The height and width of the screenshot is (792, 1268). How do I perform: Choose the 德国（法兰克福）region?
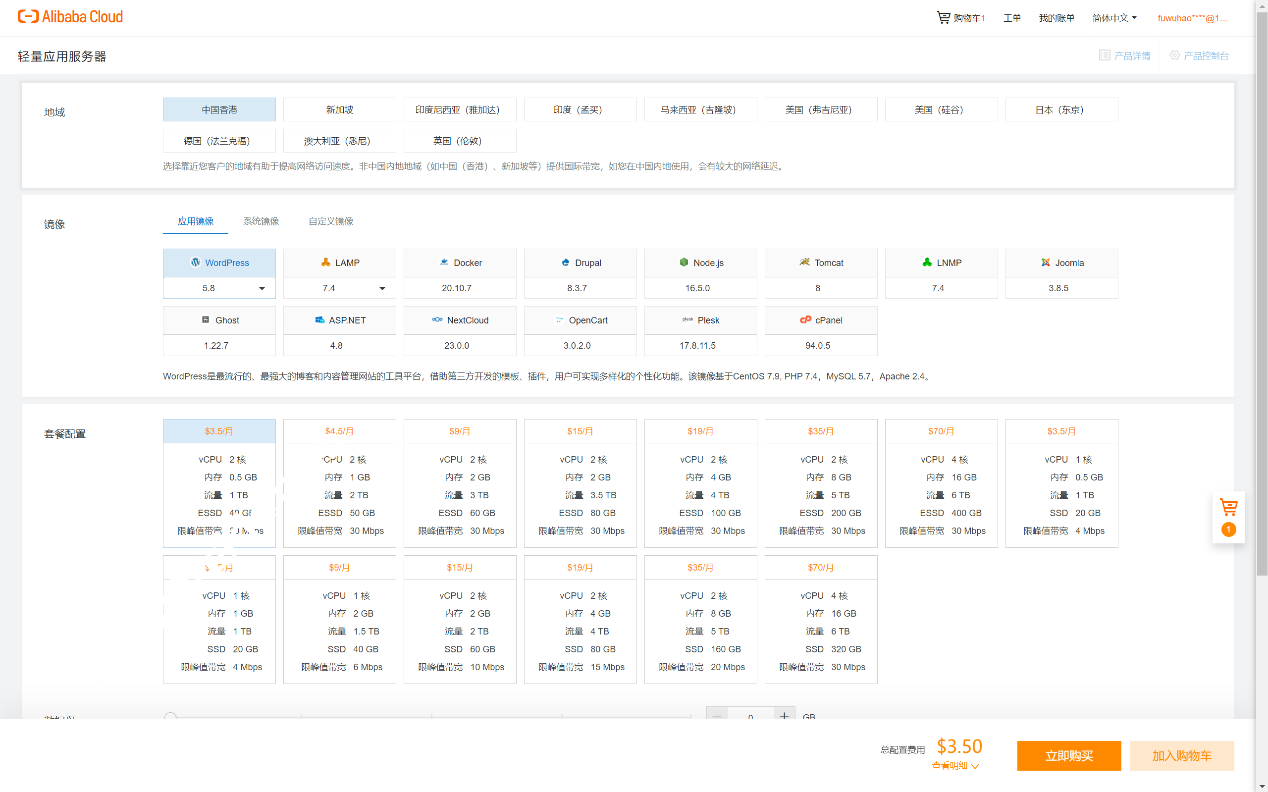[x=219, y=140]
